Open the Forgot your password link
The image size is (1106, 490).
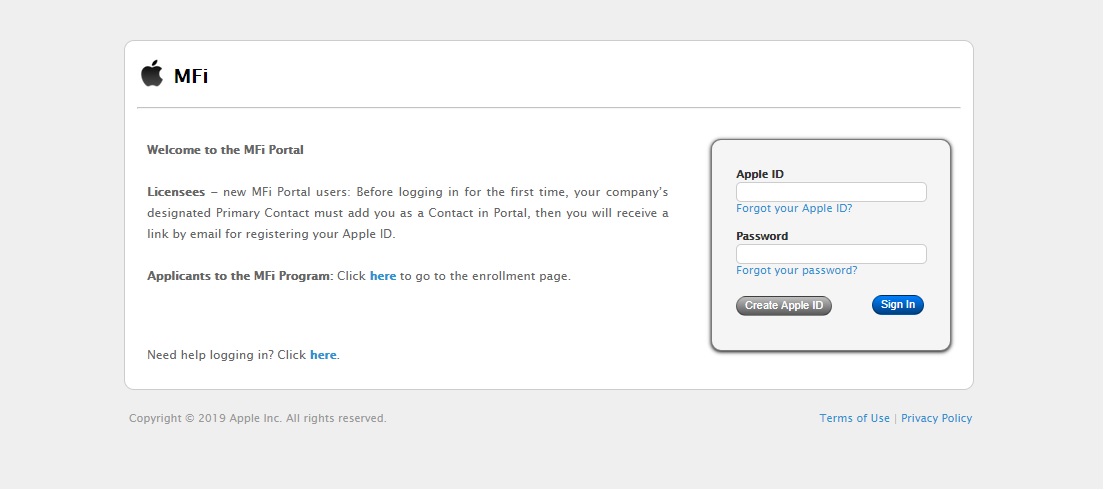click(x=796, y=271)
